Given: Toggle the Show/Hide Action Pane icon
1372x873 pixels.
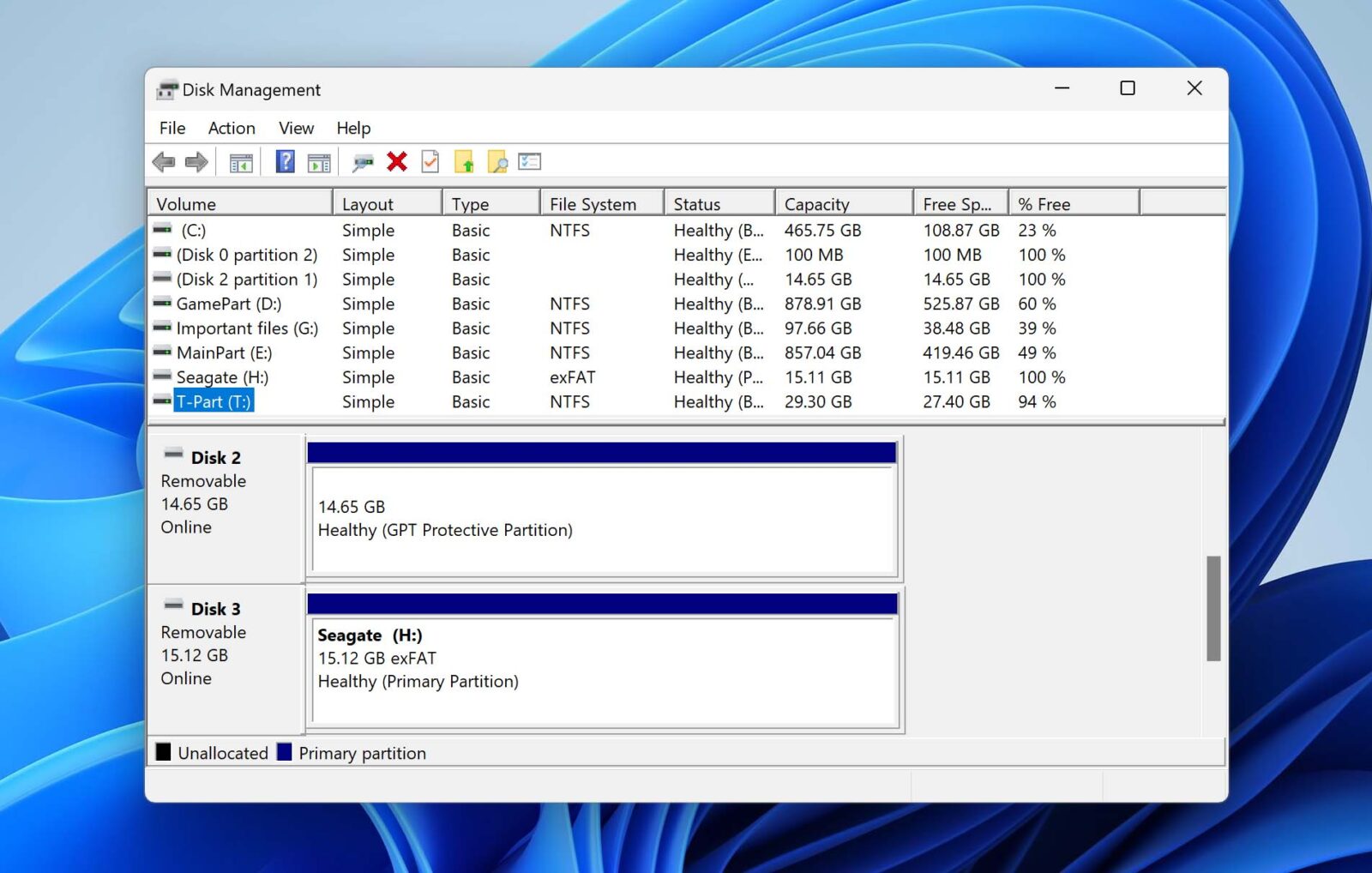Looking at the screenshot, I should click(319, 161).
